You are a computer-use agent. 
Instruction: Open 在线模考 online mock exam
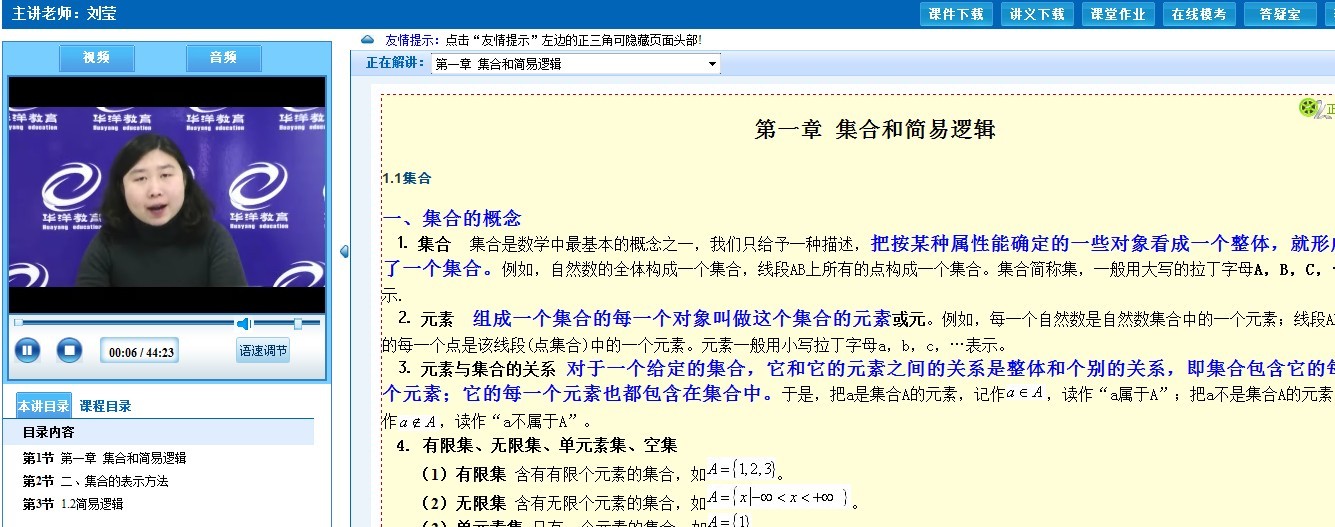pos(1199,14)
